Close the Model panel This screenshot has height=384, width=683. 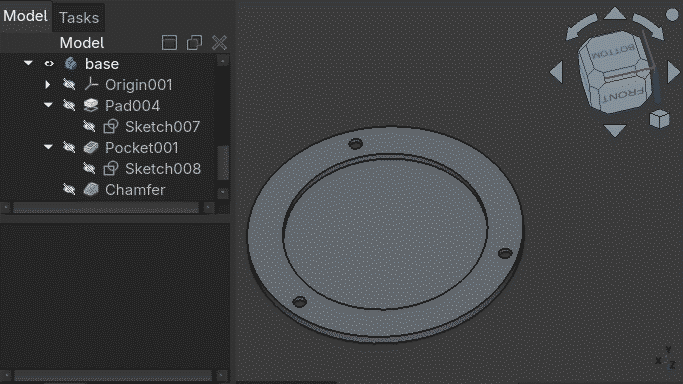pos(219,43)
